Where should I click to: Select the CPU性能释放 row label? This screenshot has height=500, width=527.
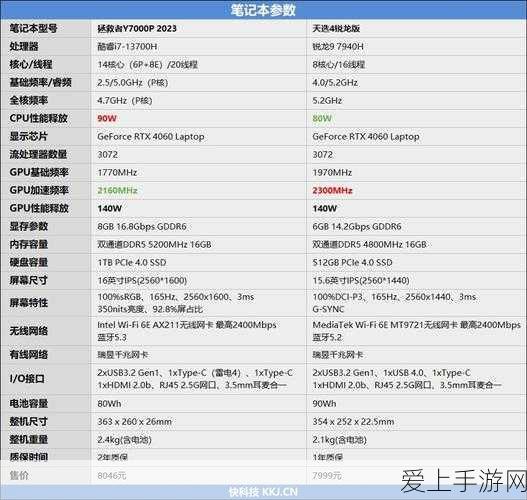(x=39, y=118)
